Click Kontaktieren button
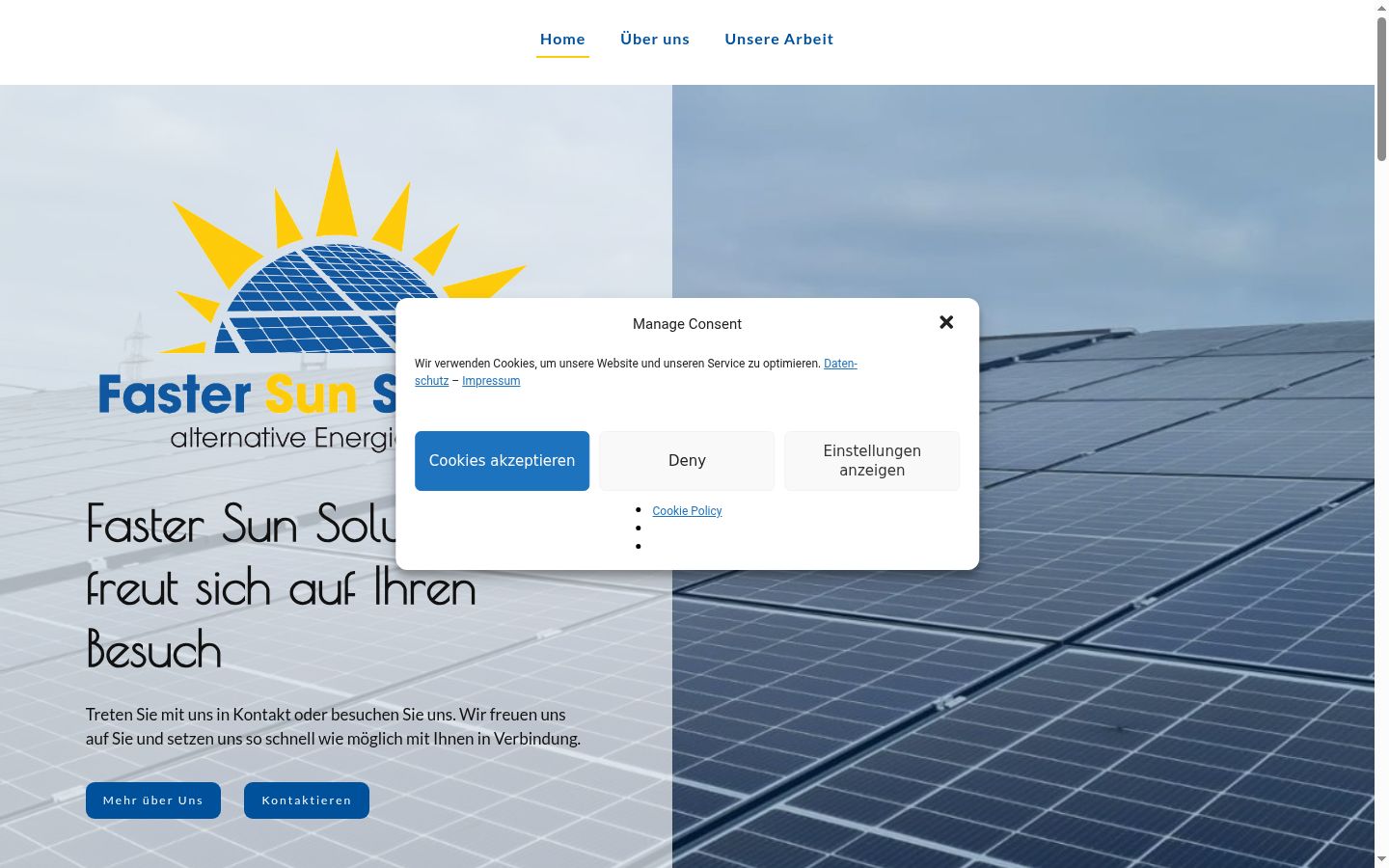 pyautogui.click(x=307, y=800)
